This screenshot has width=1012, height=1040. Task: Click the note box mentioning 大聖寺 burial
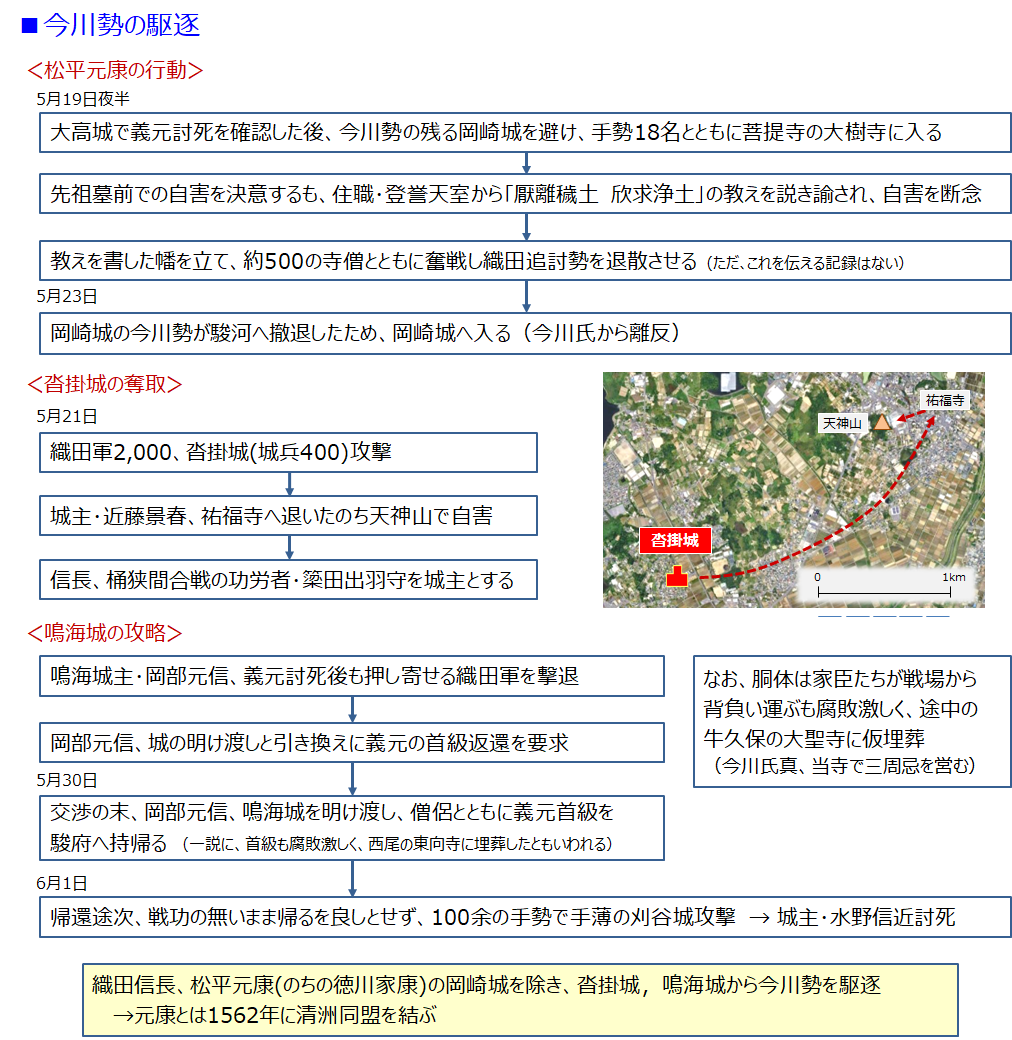[851, 721]
